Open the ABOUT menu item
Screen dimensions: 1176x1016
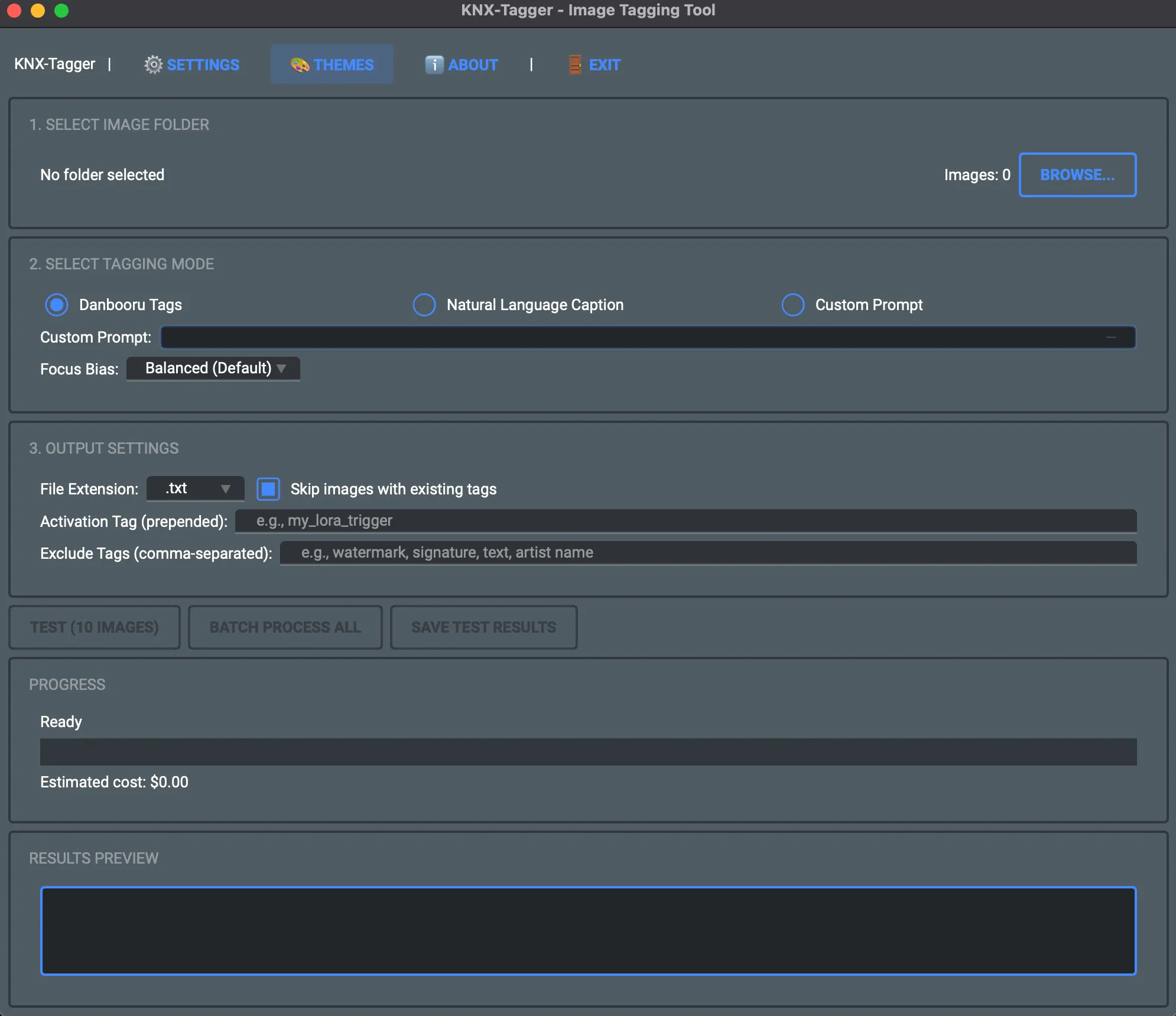473,64
